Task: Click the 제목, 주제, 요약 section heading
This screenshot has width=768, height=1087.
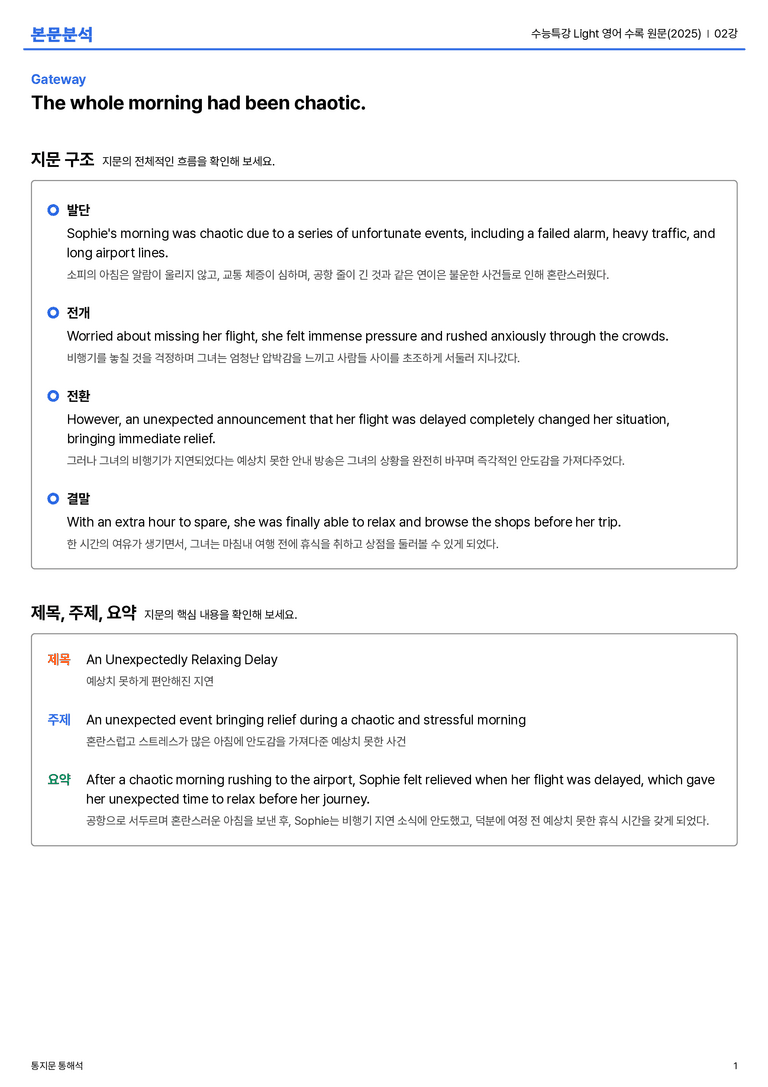Action: click(84, 613)
